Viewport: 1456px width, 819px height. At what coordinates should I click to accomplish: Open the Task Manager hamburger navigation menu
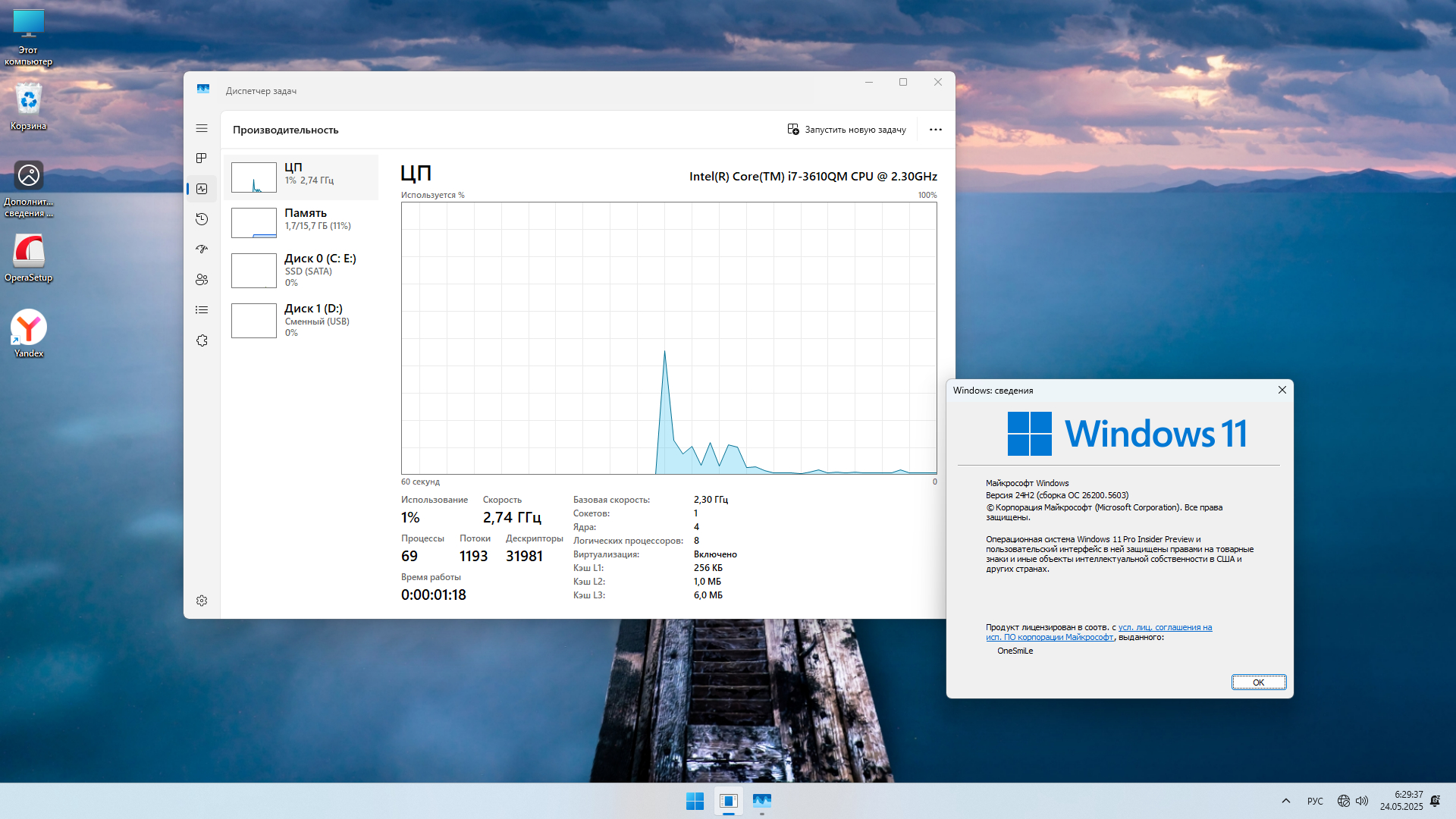(202, 128)
